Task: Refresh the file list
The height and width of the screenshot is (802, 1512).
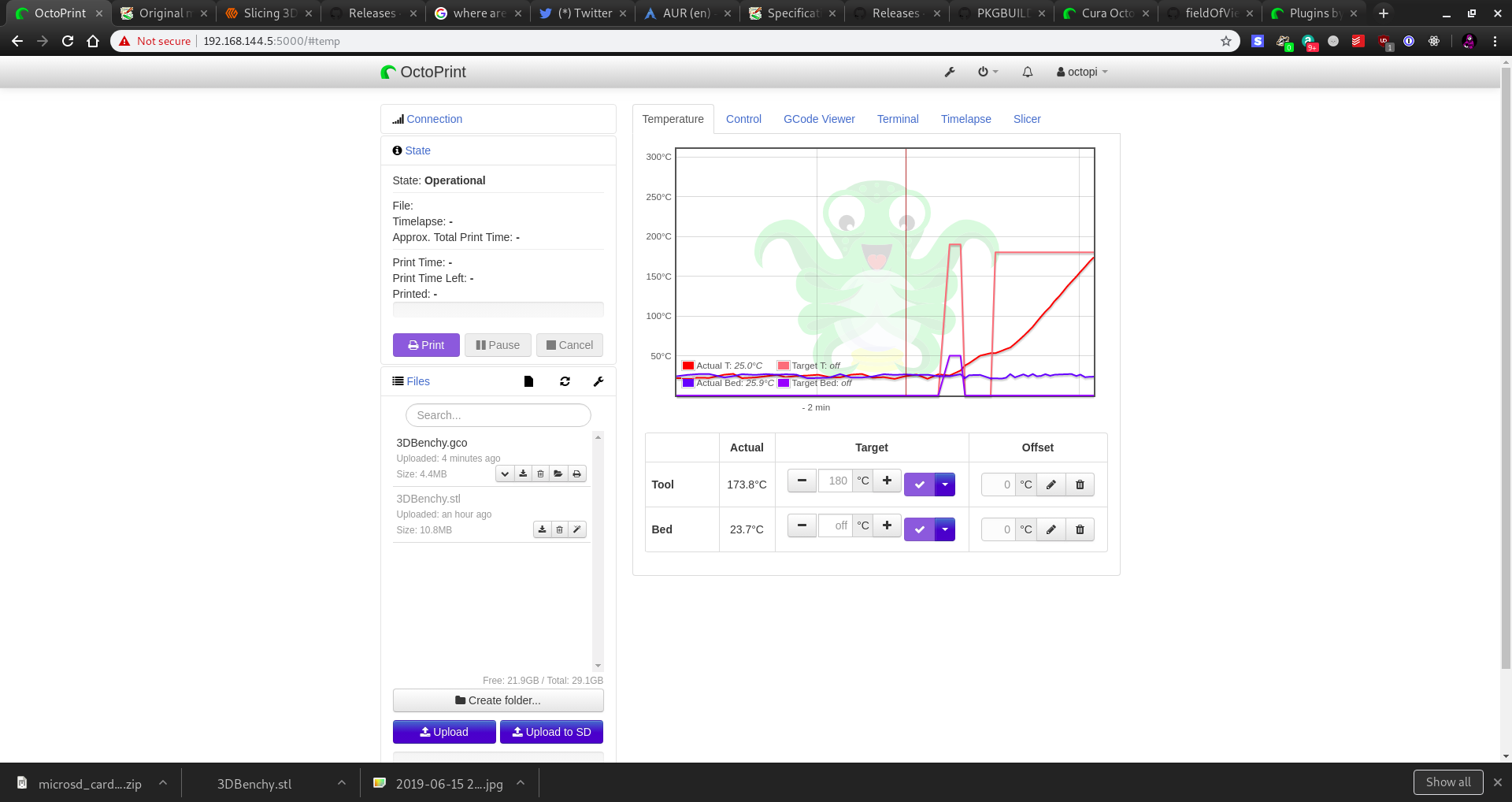Action: tap(565, 381)
